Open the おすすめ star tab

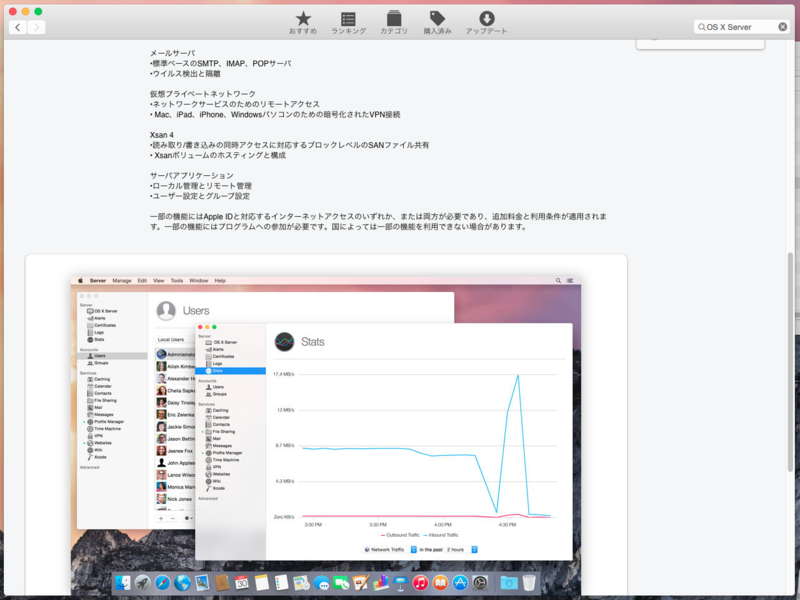(303, 23)
